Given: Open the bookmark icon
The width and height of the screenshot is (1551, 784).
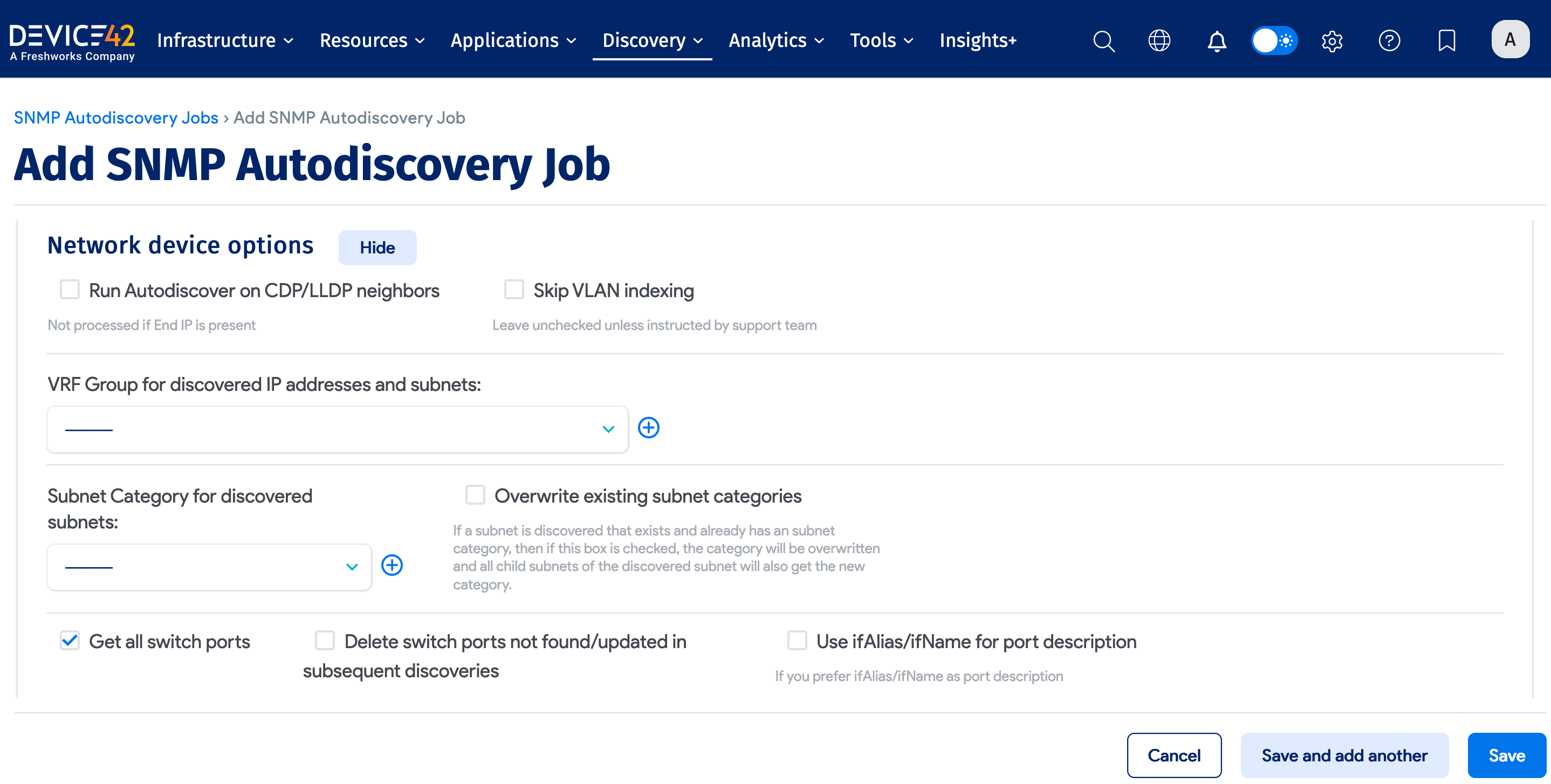Looking at the screenshot, I should pos(1446,40).
